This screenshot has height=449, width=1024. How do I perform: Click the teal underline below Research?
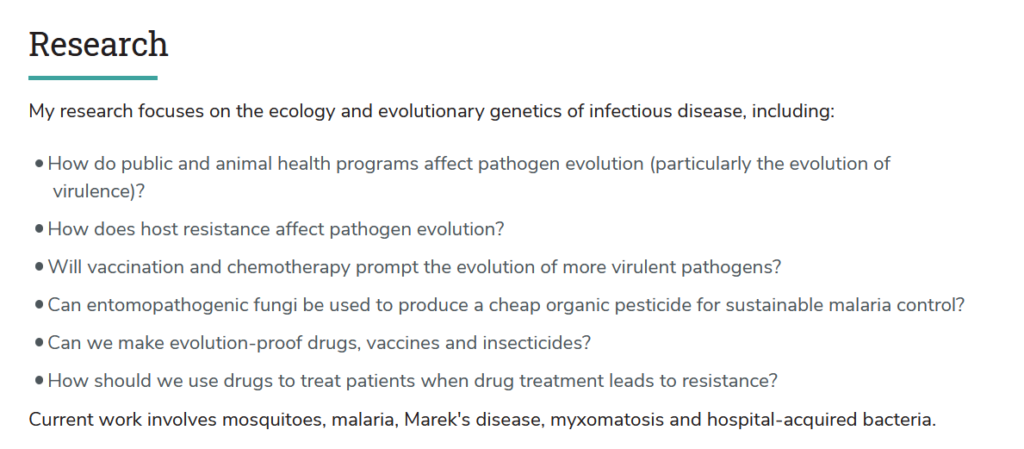coord(93,78)
